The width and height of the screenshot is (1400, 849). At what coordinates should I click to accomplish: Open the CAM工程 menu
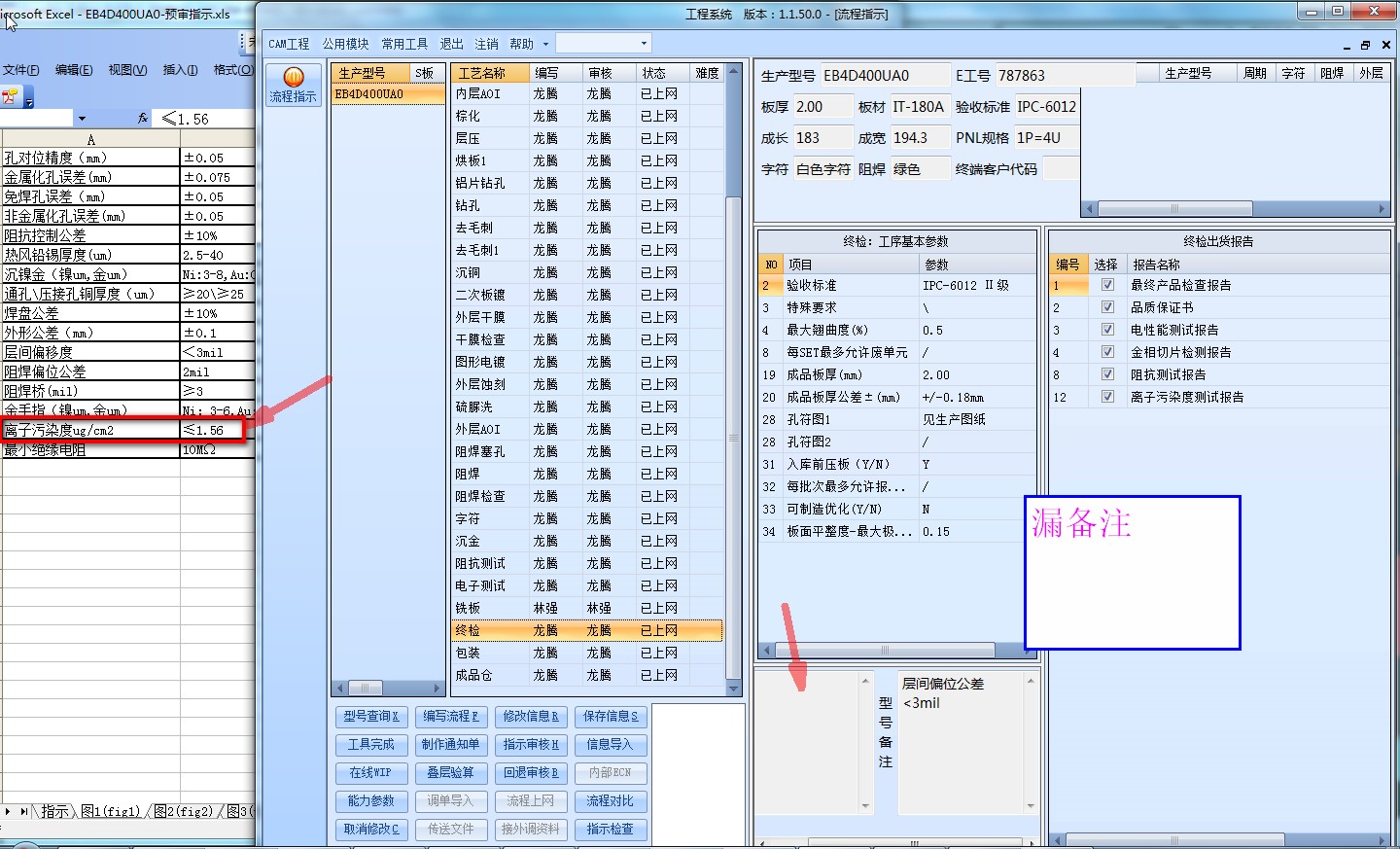pos(289,44)
